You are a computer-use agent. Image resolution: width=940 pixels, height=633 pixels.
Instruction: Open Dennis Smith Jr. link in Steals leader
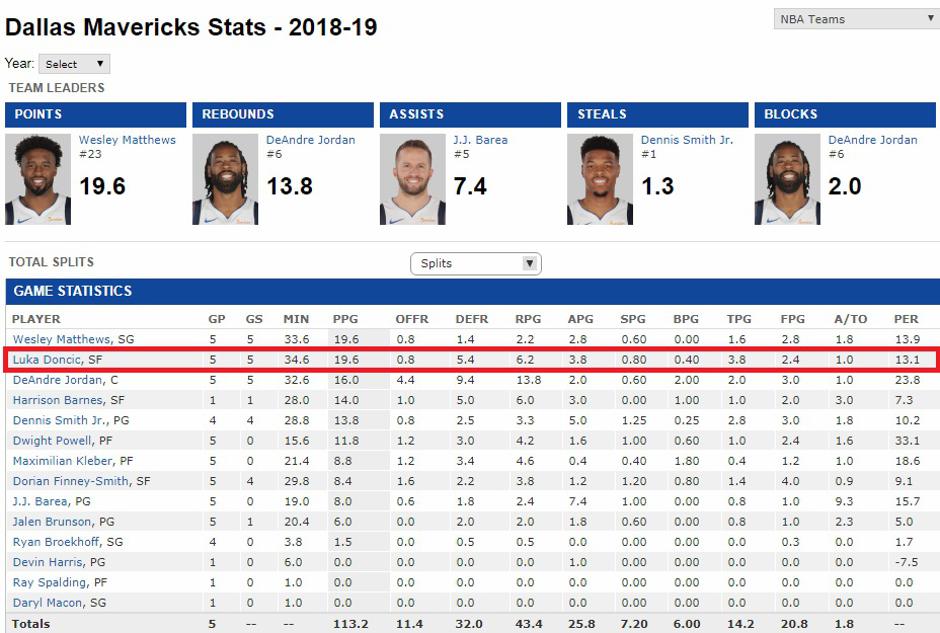pyautogui.click(x=686, y=140)
